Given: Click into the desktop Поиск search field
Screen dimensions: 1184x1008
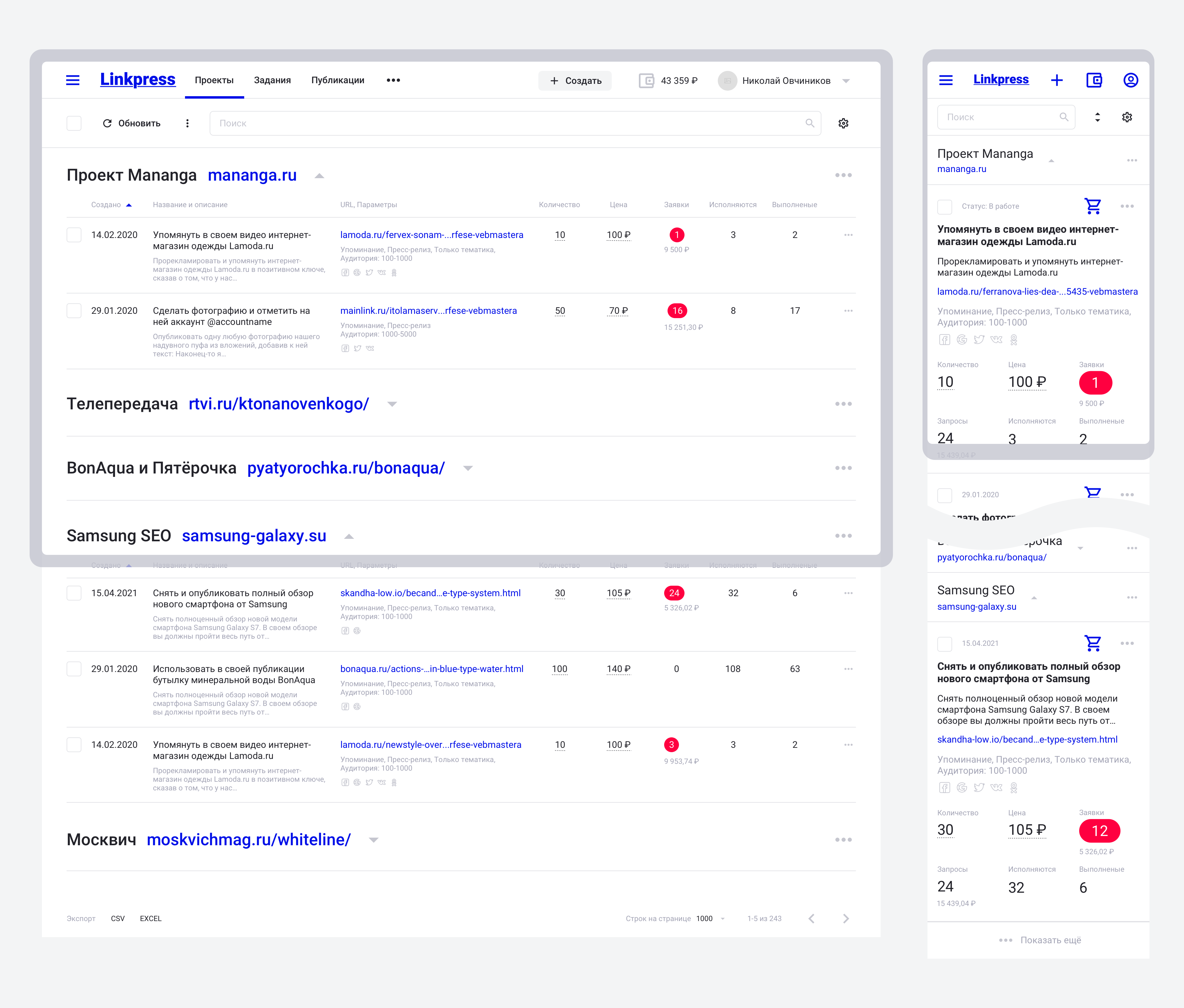Looking at the screenshot, I should coord(508,123).
